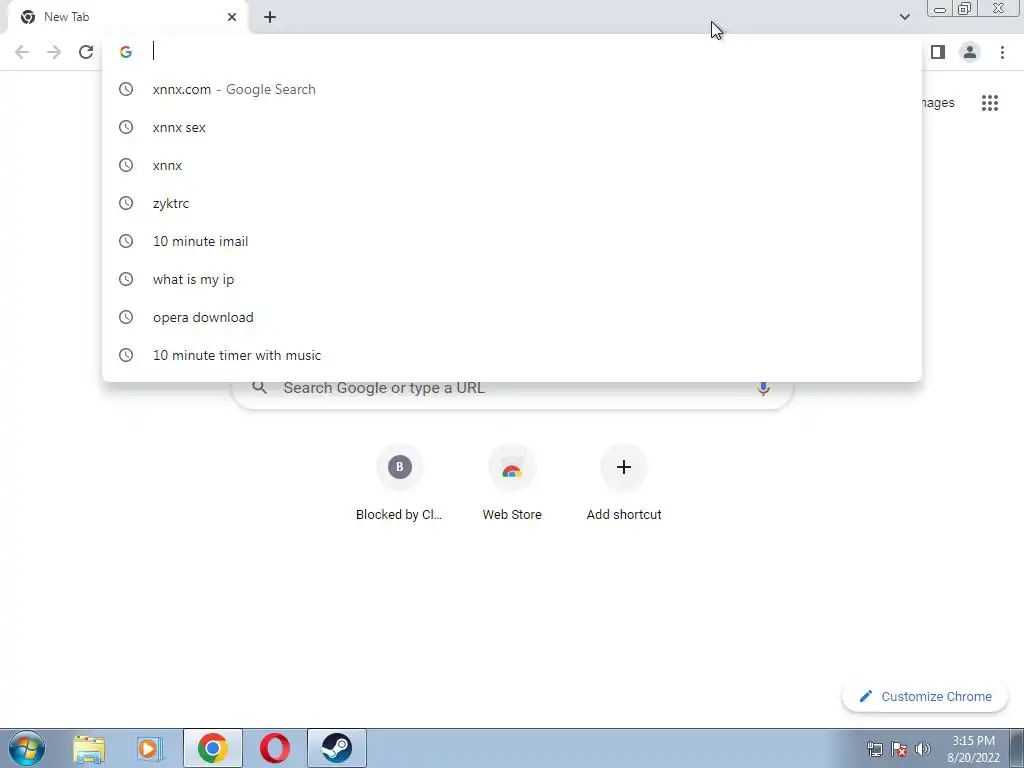The width and height of the screenshot is (1024, 768).
Task: Click the 'Search Google or type a URL' box
Action: pyautogui.click(x=512, y=391)
